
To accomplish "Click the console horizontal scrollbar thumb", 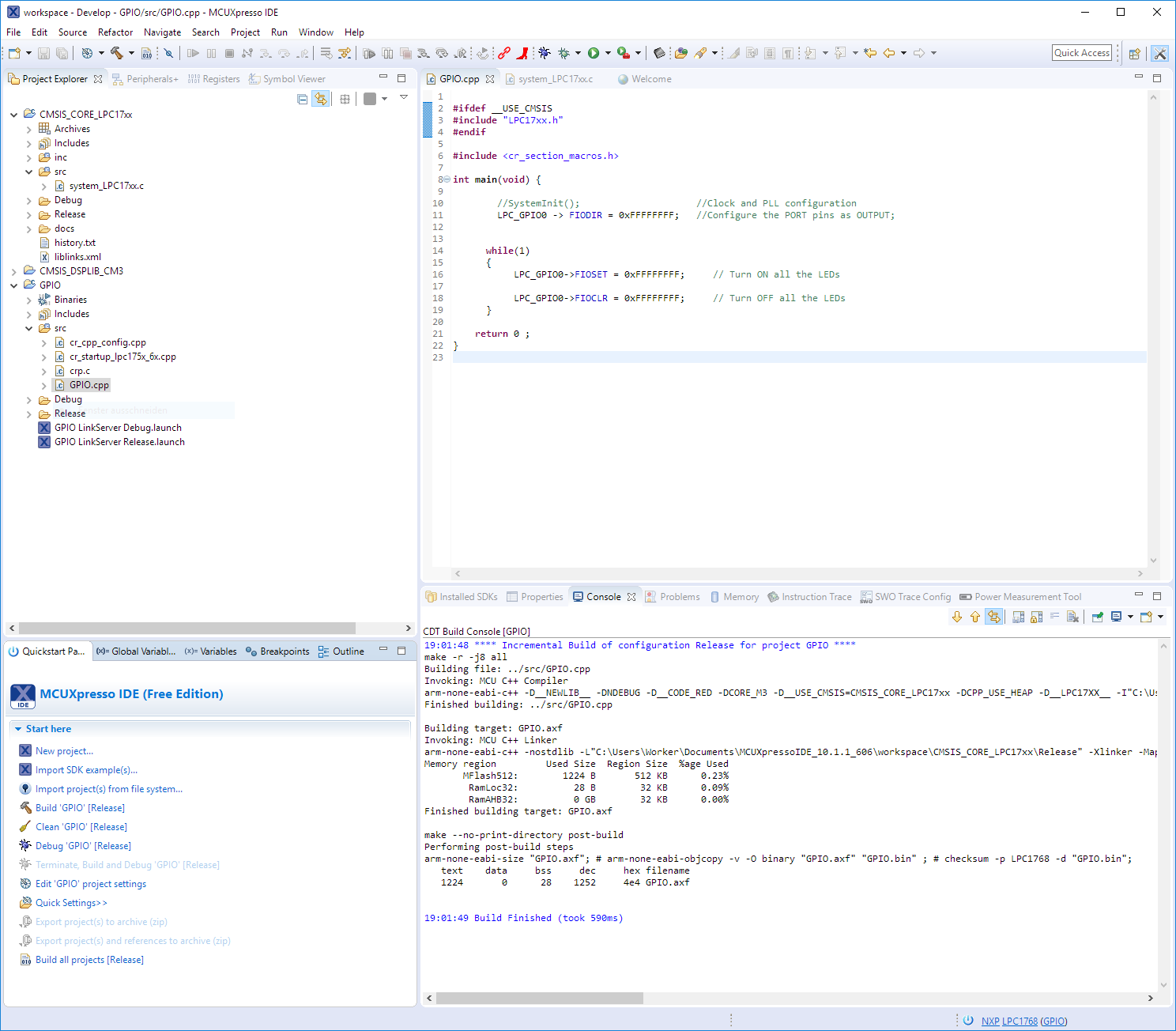I will point(540,999).
